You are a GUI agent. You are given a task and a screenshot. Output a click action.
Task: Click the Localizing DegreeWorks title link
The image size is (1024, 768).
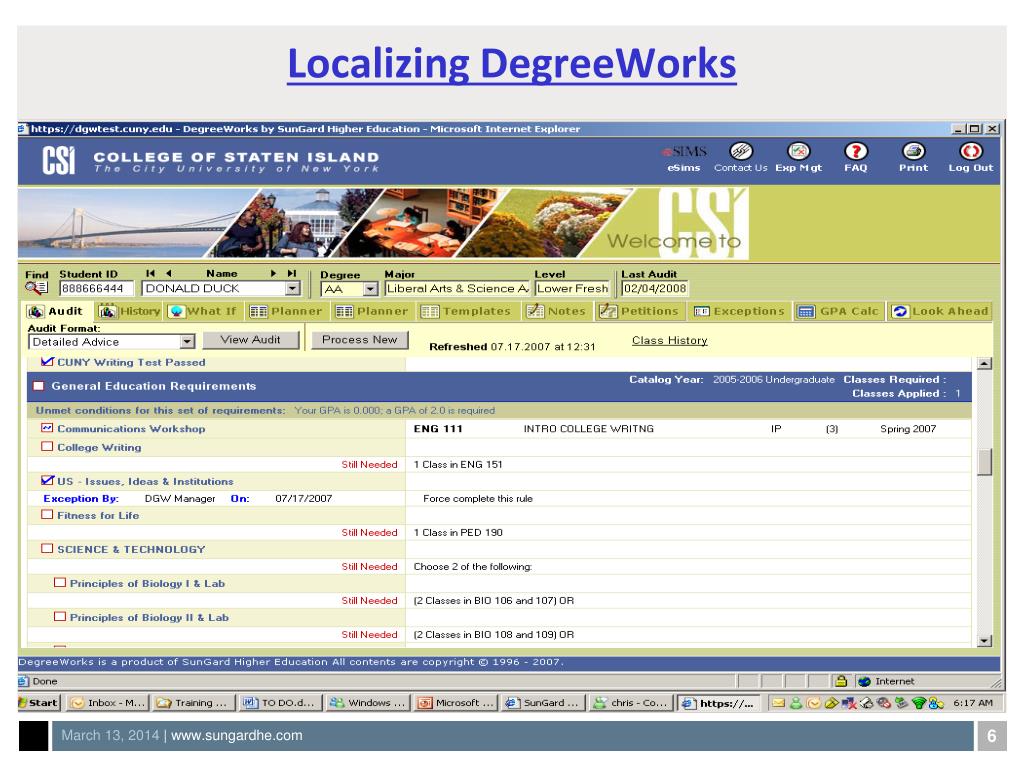pyautogui.click(x=512, y=64)
